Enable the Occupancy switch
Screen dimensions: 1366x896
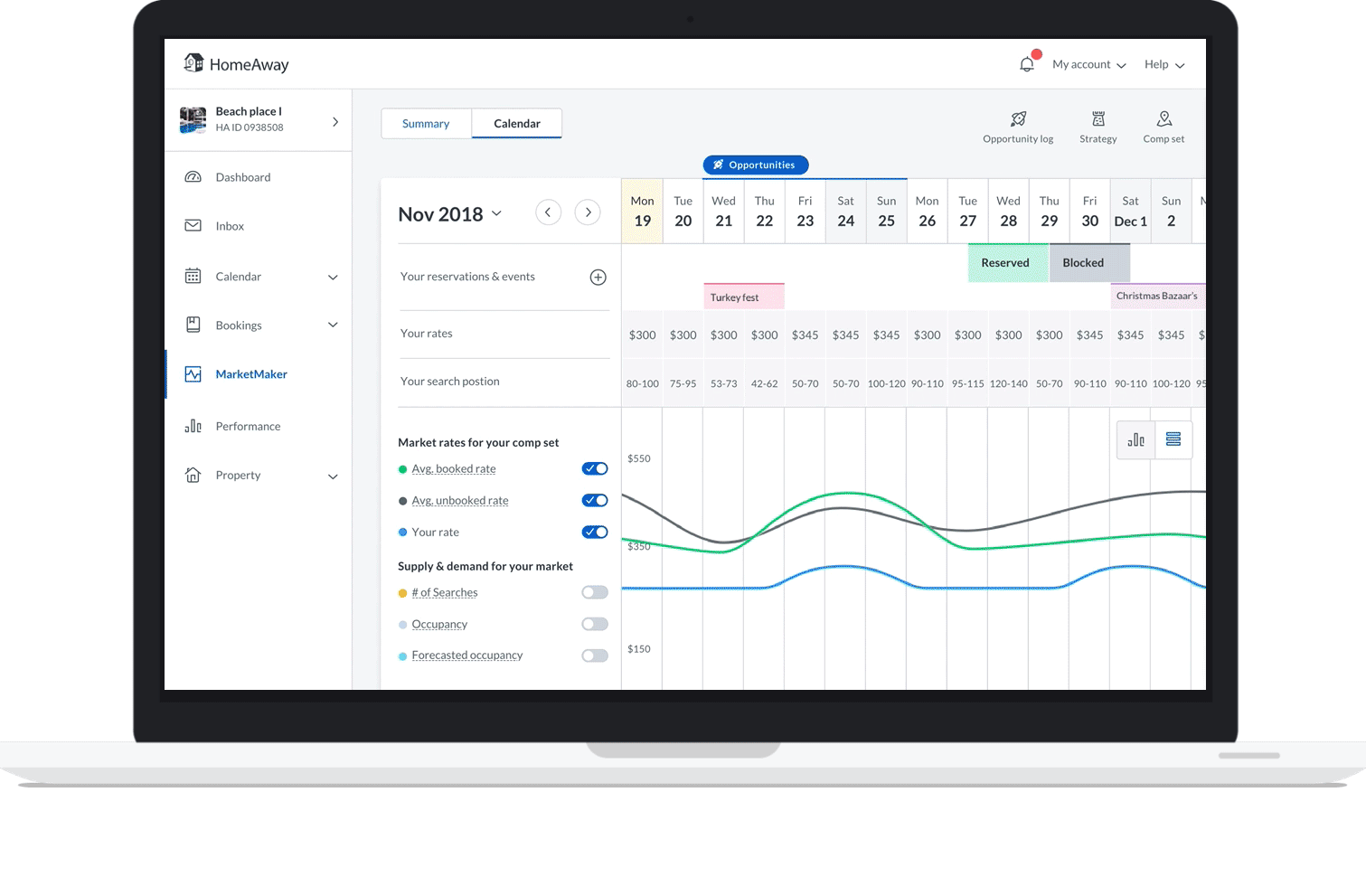click(595, 624)
